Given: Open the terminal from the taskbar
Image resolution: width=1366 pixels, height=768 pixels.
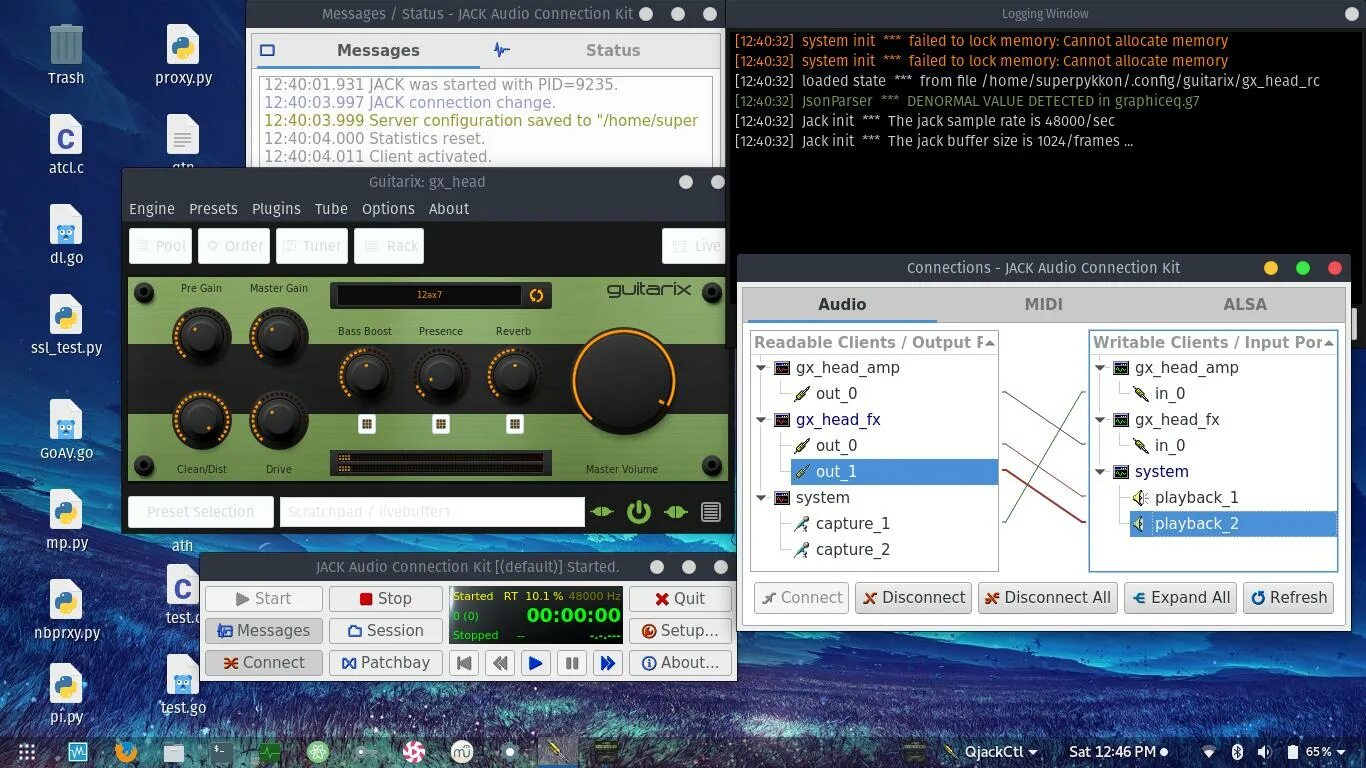Looking at the screenshot, I should (x=222, y=752).
